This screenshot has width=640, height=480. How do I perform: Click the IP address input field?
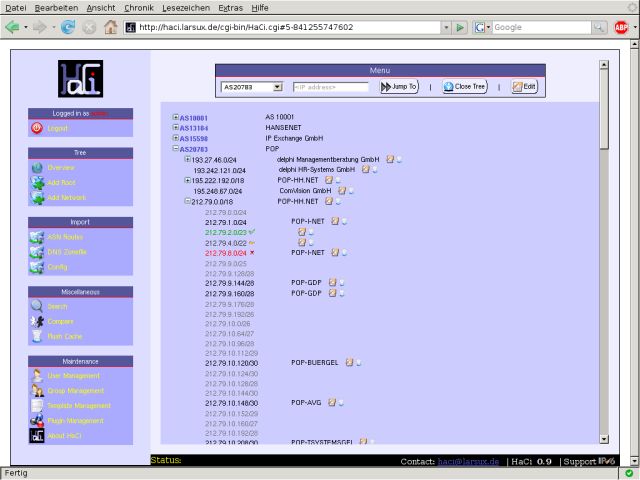[x=331, y=87]
